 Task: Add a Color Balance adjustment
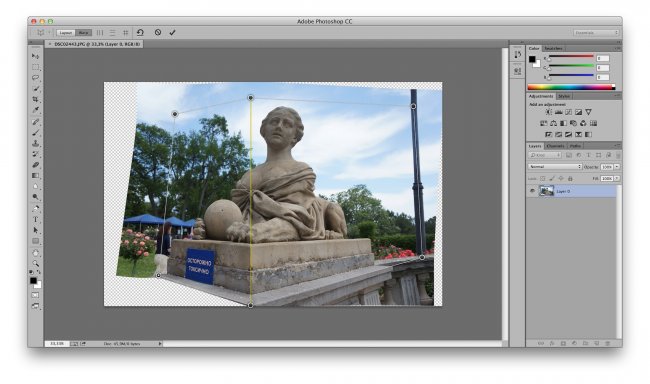553,123
